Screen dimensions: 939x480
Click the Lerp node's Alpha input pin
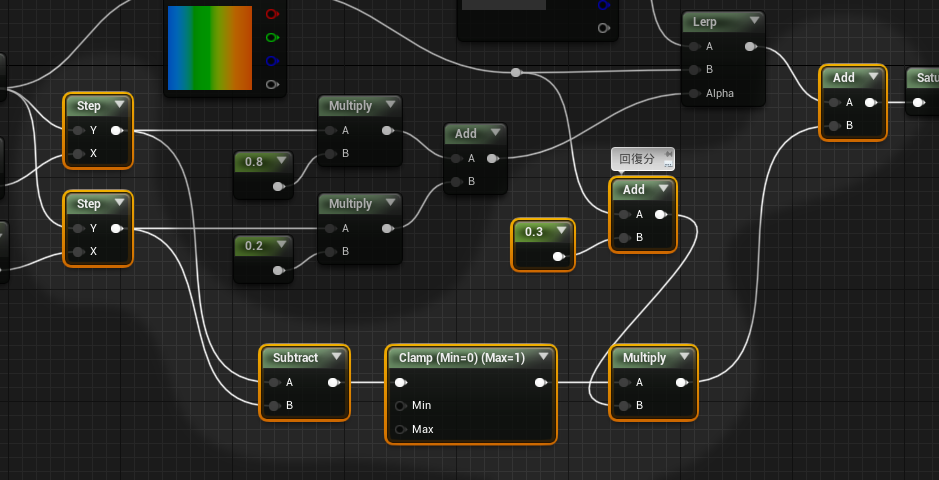click(x=694, y=93)
